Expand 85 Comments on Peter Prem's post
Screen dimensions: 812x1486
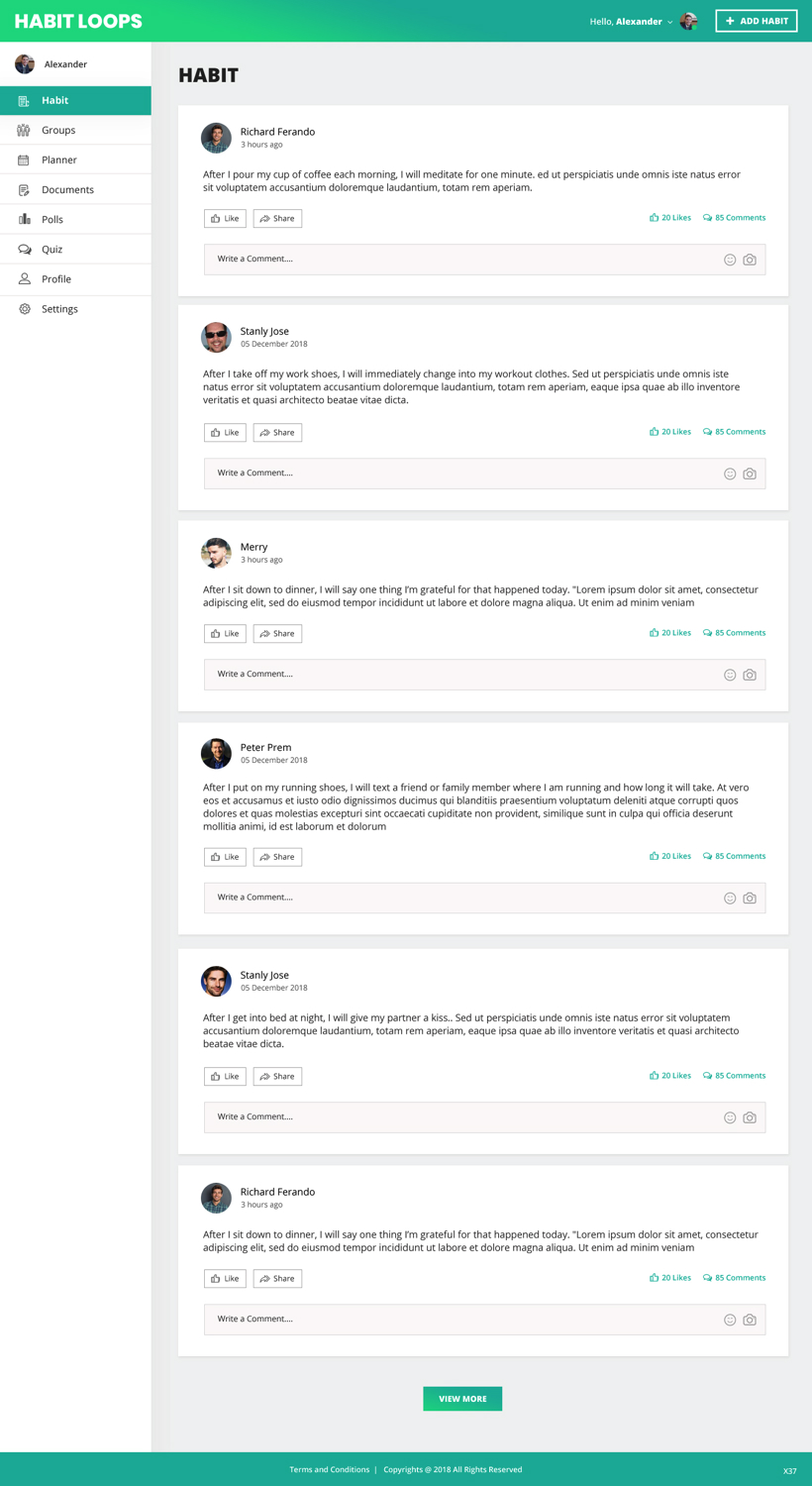click(x=734, y=856)
